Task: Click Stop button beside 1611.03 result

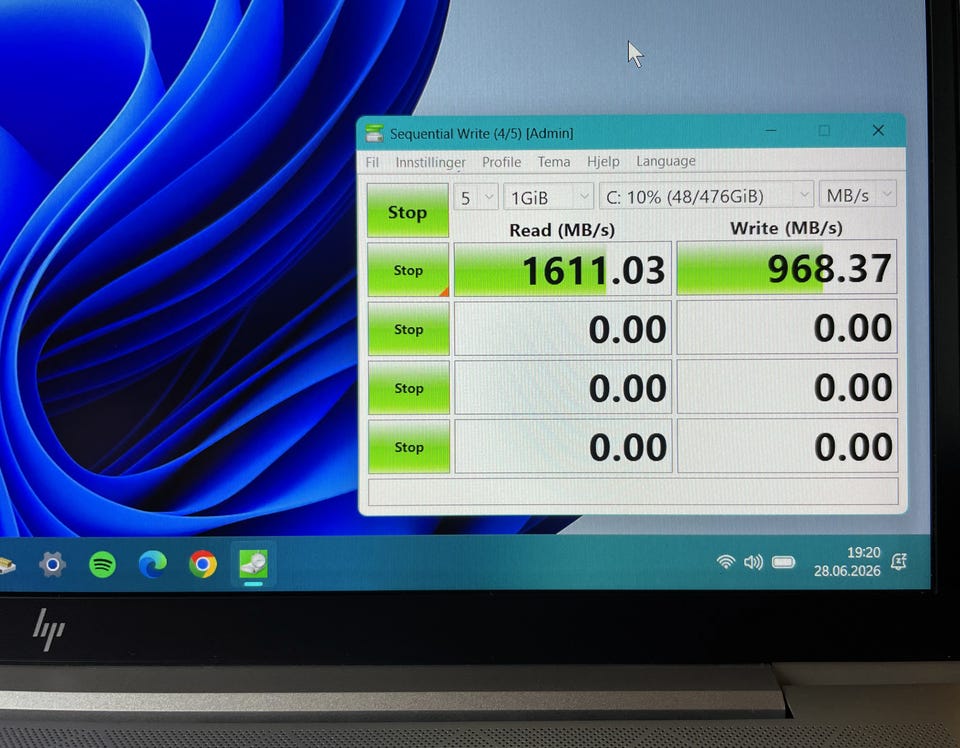Action: click(408, 270)
